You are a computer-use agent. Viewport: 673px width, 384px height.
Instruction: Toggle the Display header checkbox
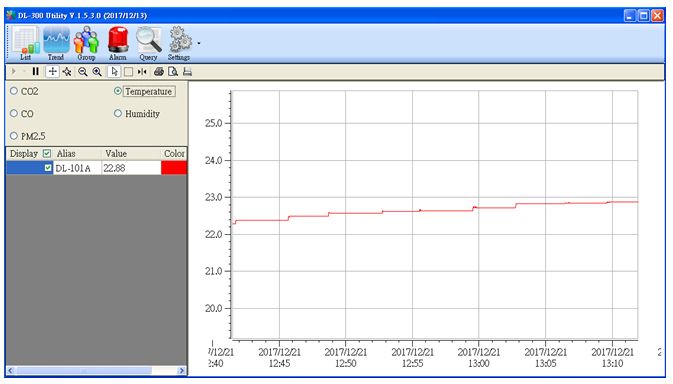tap(47, 153)
